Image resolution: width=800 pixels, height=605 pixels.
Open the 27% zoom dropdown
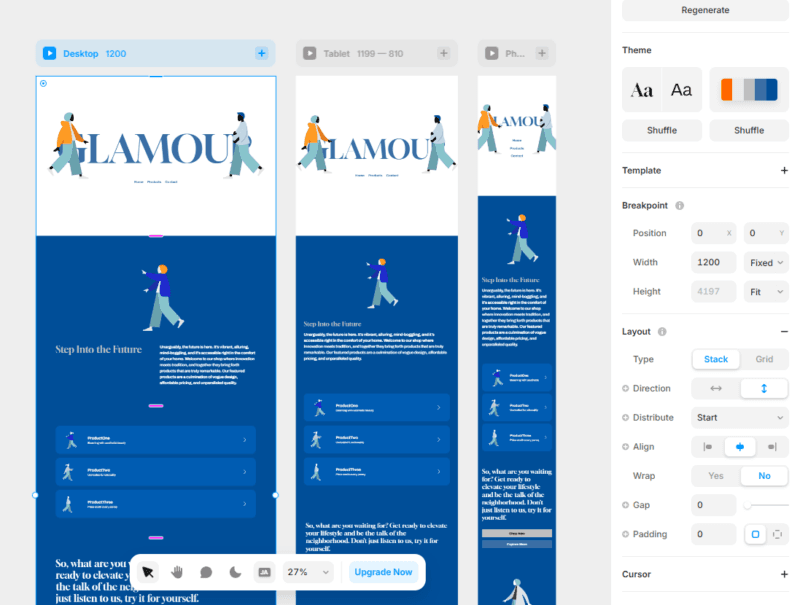(x=308, y=572)
